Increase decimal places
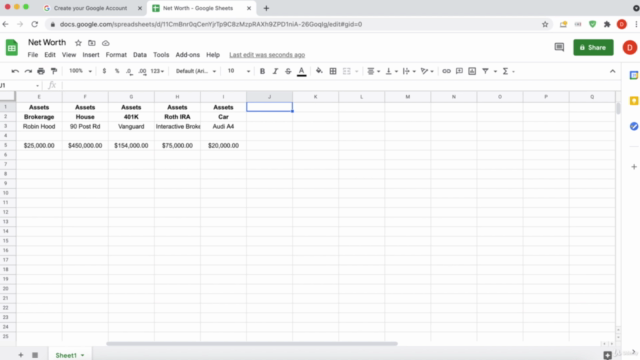Image resolution: width=640 pixels, height=360 pixels. tap(142, 71)
